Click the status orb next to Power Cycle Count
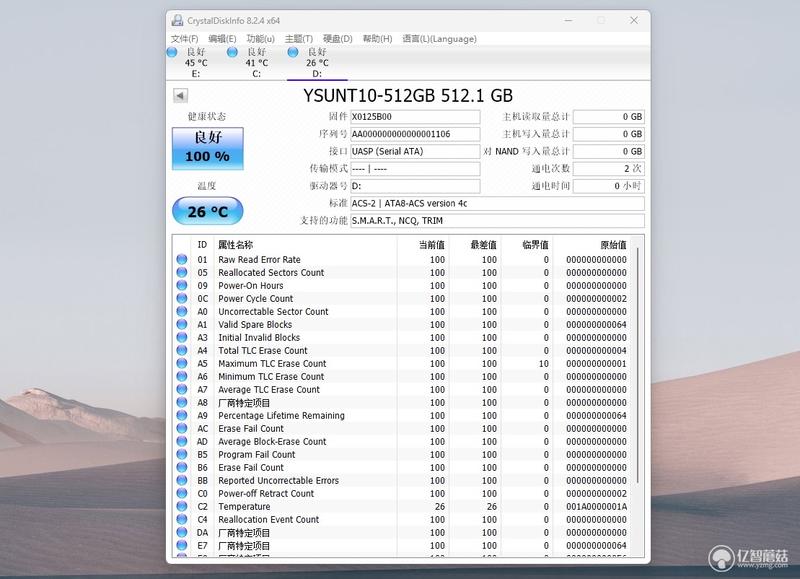Image resolution: width=800 pixels, height=579 pixels. [x=182, y=298]
